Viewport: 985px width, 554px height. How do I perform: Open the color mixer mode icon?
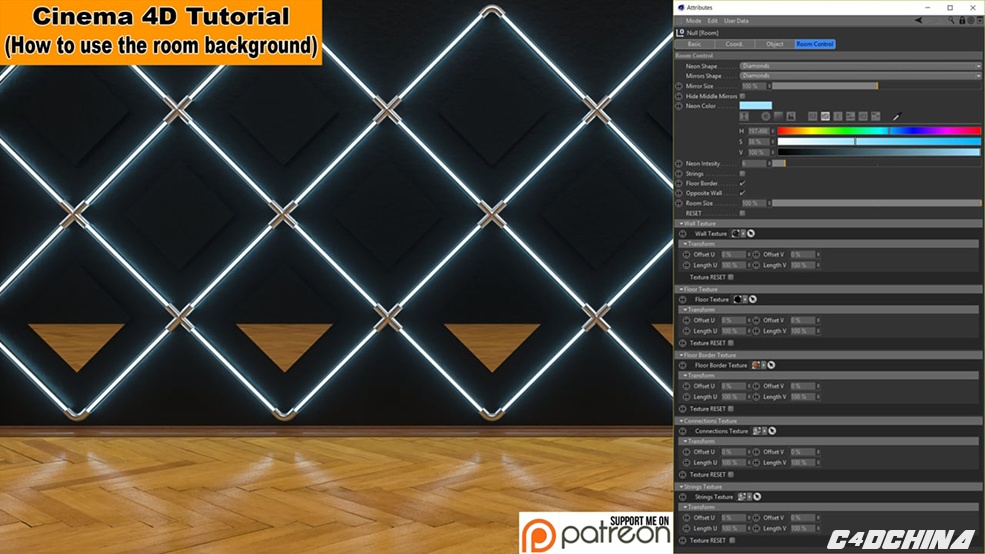[850, 116]
